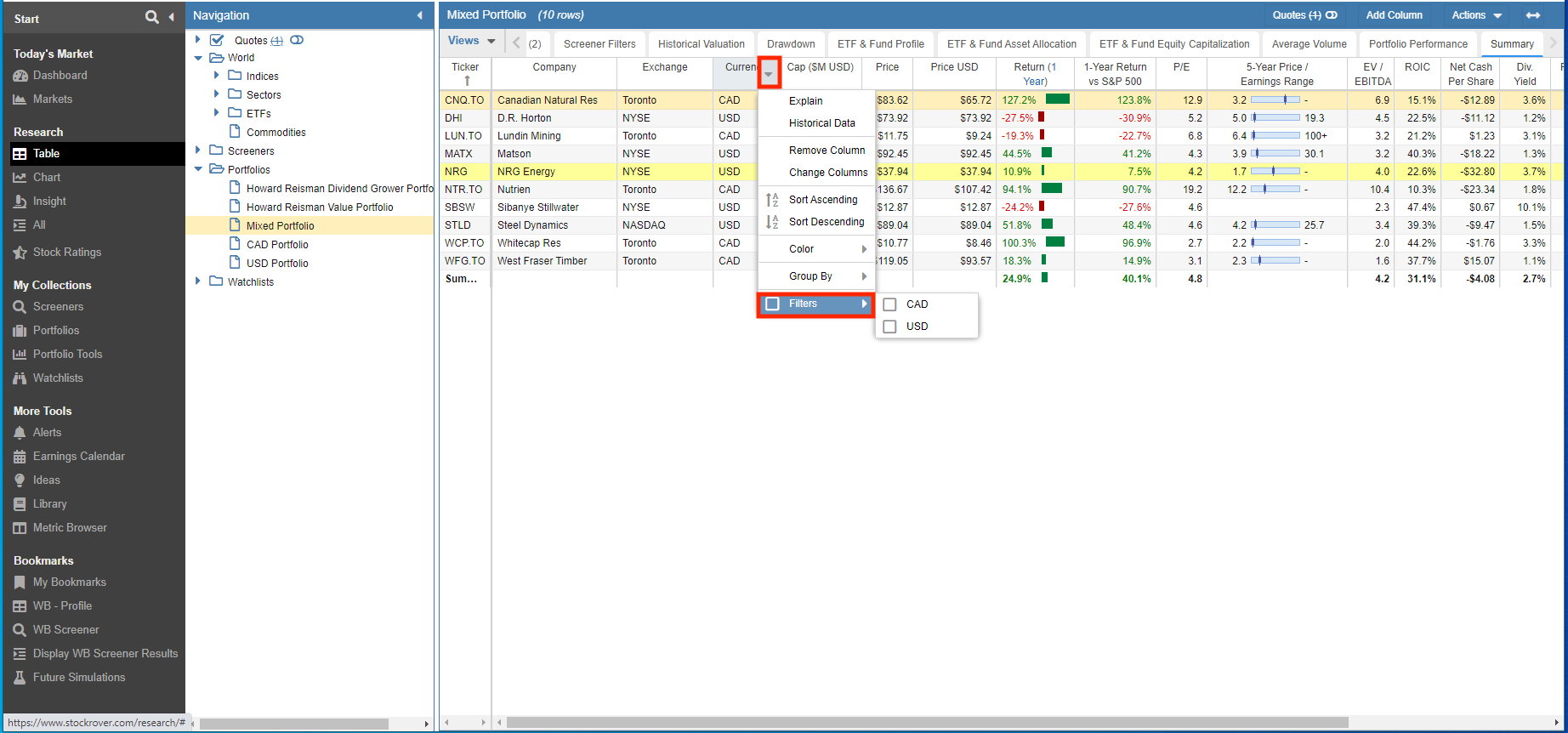Viewport: 1568px width, 733px height.
Task: Choose Sort Ascending from column menu
Action: coord(822,200)
